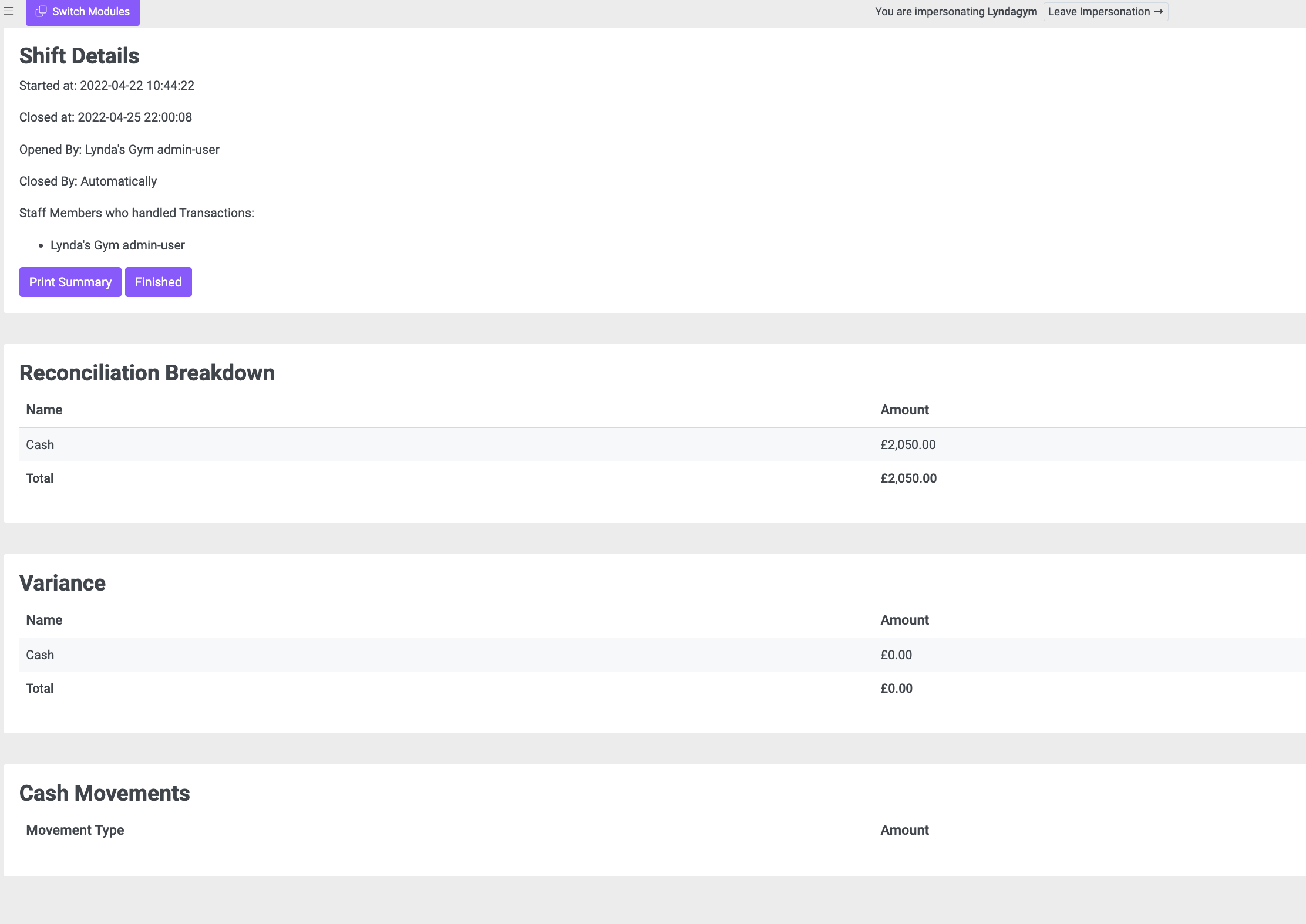Select the Shift Details heading
This screenshot has width=1306, height=924.
(x=79, y=56)
